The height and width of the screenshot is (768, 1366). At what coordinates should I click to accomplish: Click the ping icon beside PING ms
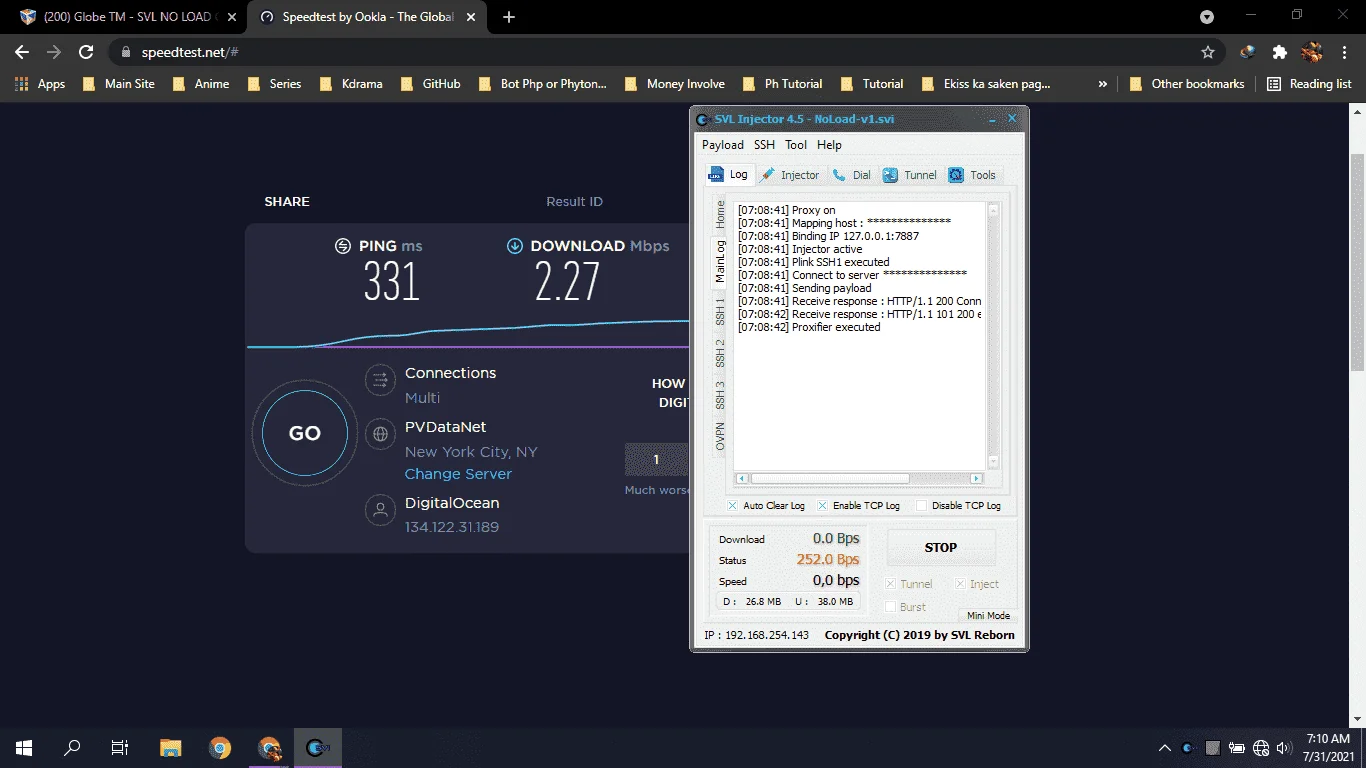coord(343,246)
